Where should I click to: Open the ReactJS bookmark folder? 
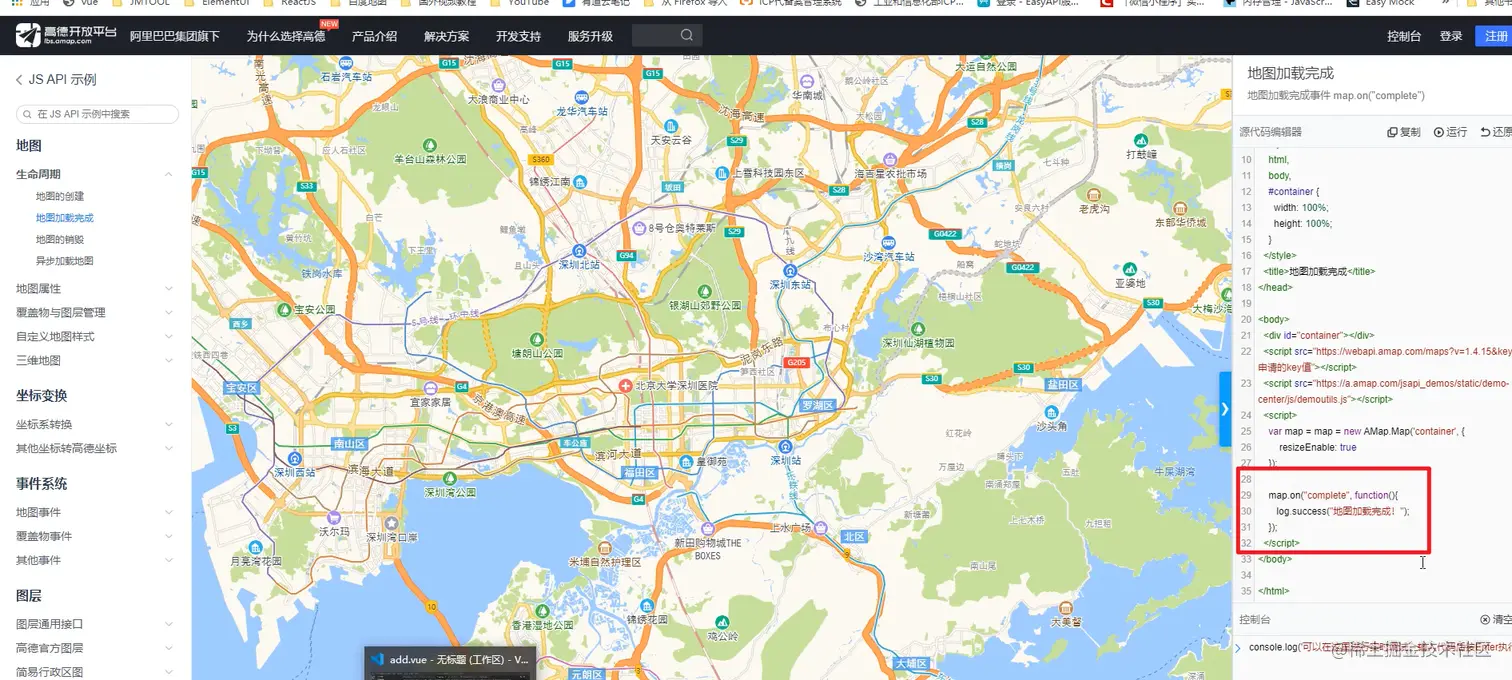click(289, 3)
